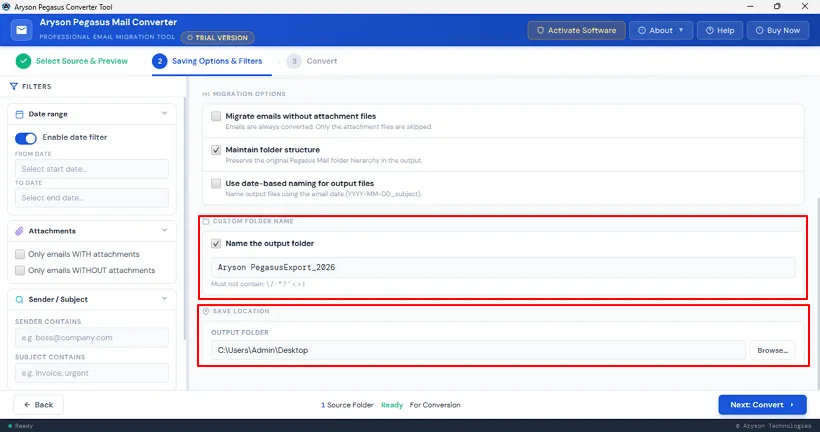
Task: Click the Filters funnel icon
Action: pyautogui.click(x=14, y=86)
